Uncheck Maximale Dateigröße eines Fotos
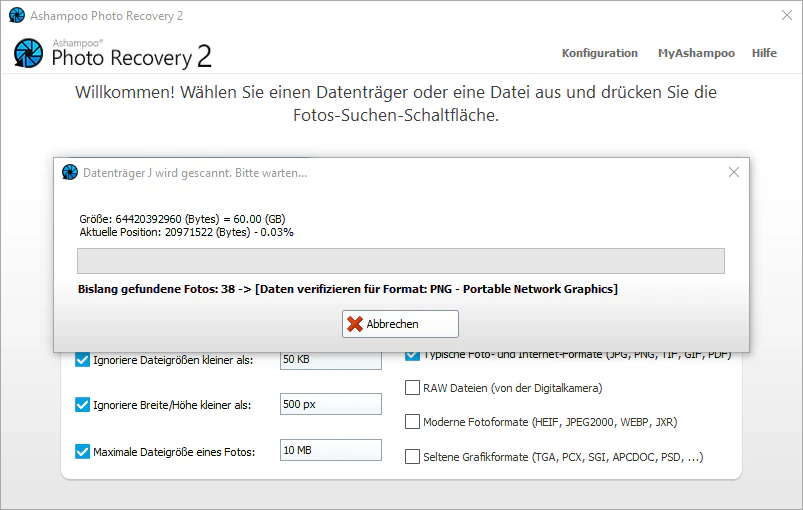This screenshot has height=510, width=803. pyautogui.click(x=82, y=452)
